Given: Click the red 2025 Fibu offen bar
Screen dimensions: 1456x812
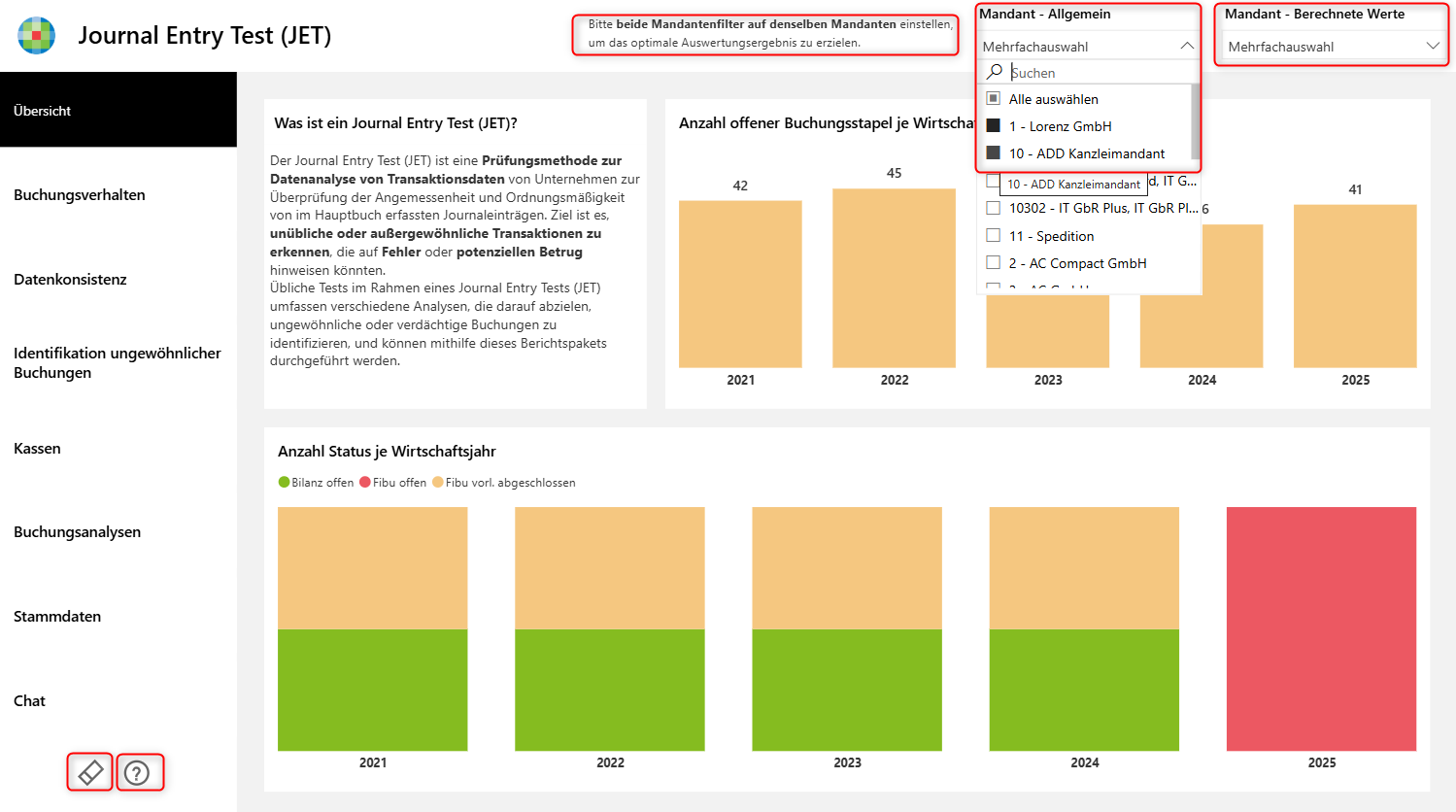Looking at the screenshot, I should [x=1321, y=628].
